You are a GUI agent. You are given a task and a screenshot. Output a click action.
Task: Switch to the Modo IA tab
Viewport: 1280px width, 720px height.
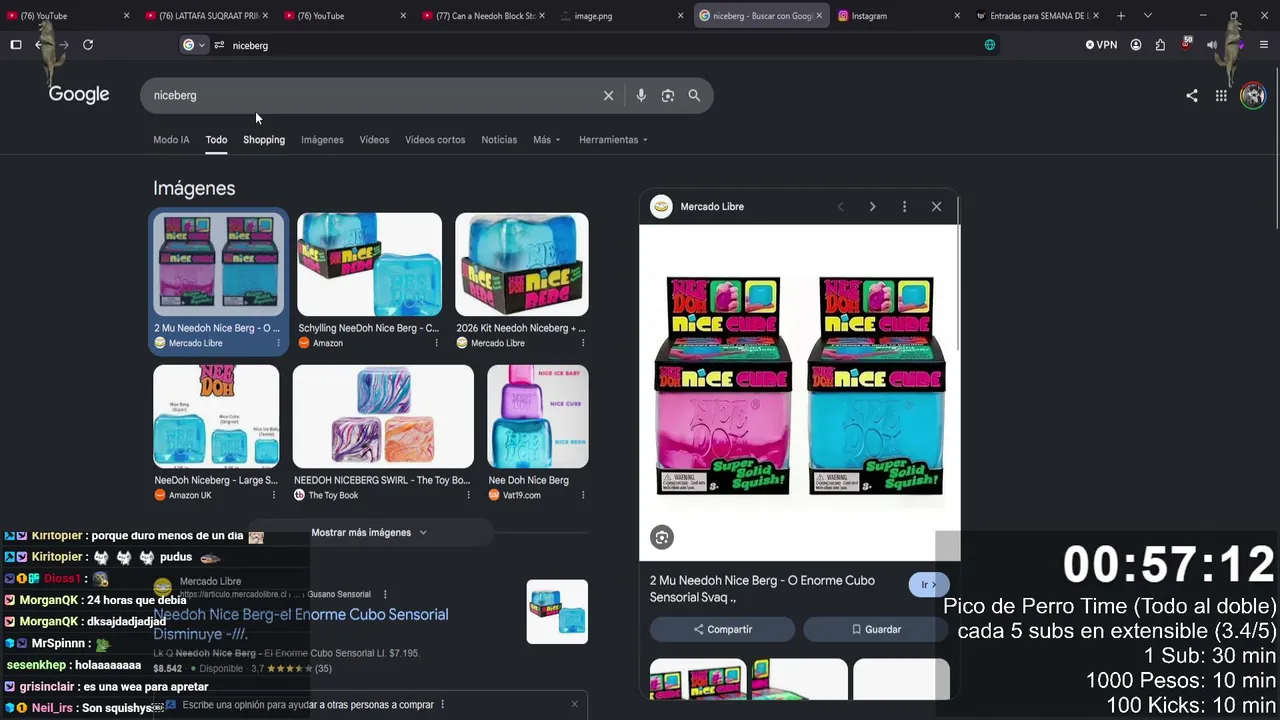click(x=171, y=140)
